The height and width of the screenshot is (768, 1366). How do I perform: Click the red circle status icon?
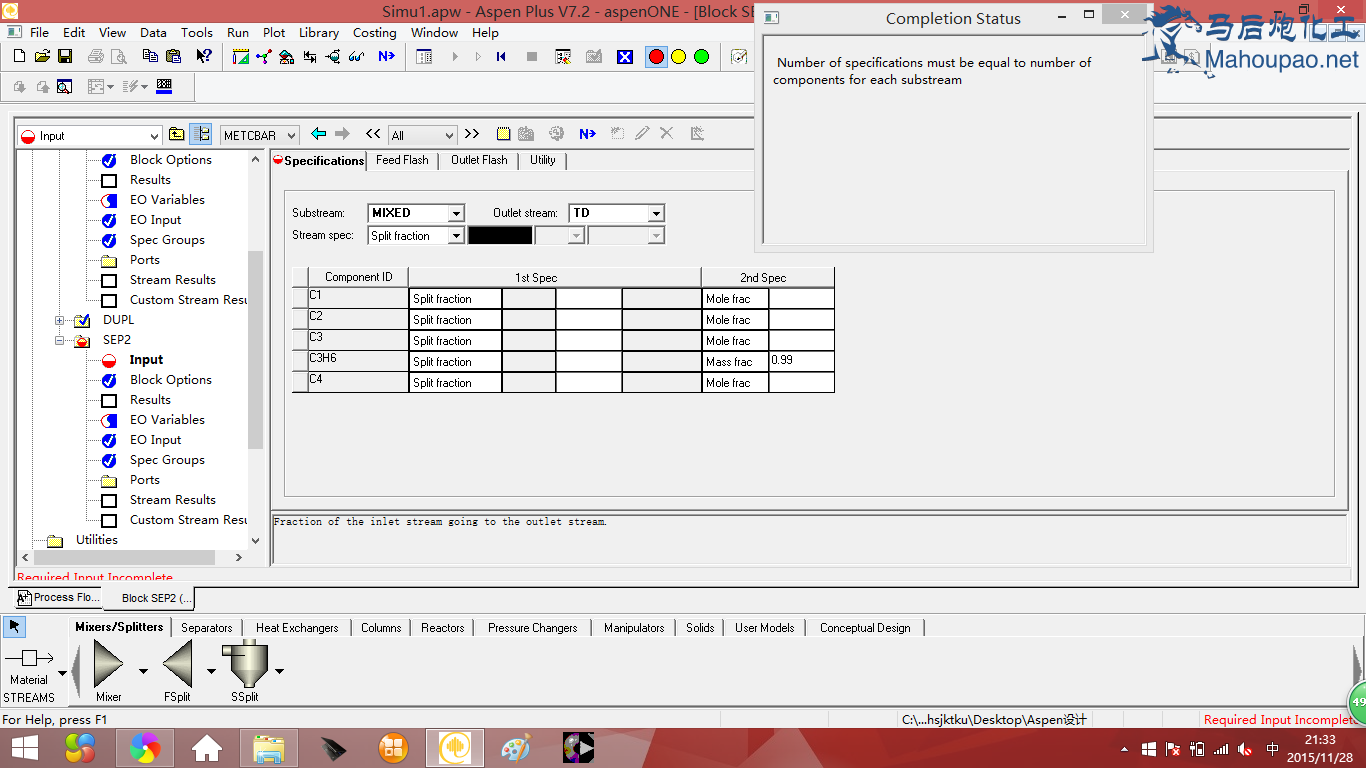point(656,57)
